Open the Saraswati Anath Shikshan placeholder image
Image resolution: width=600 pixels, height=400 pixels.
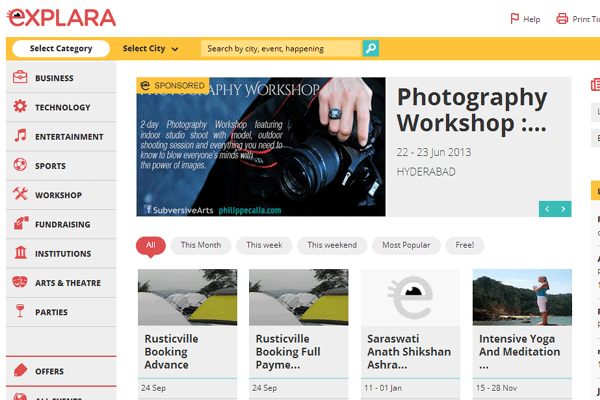coord(411,297)
